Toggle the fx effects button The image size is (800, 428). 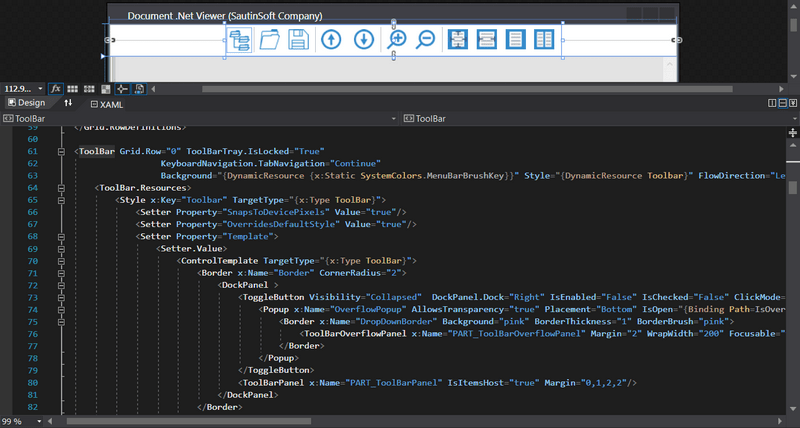[57, 89]
